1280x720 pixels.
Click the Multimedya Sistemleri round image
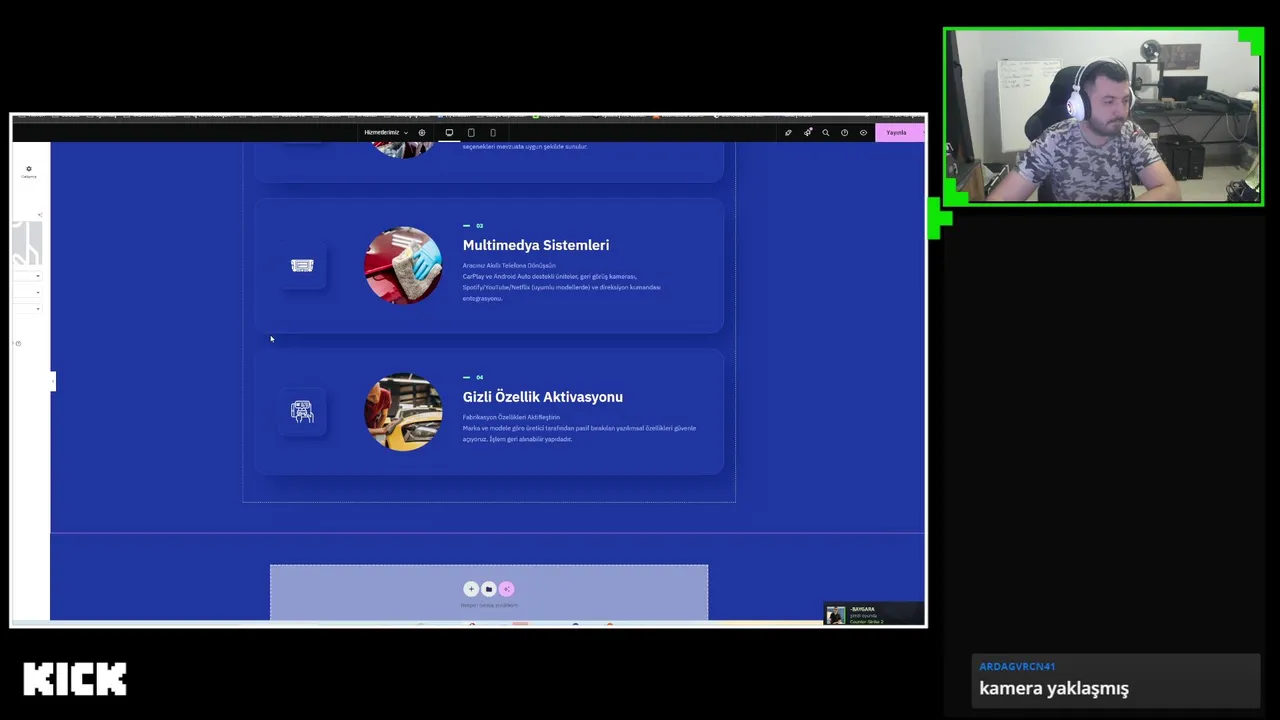pos(403,265)
